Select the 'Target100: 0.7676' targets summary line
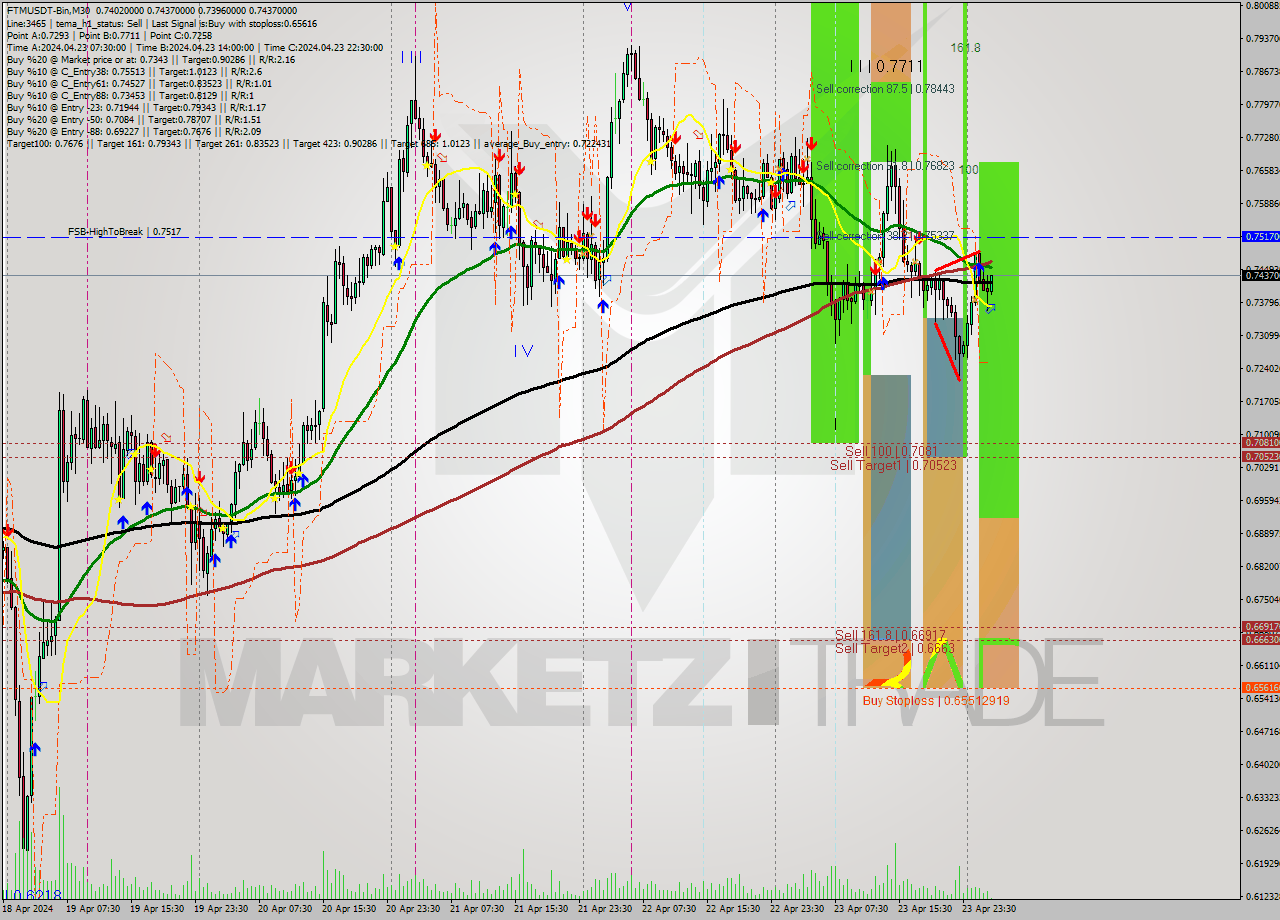Viewport: 1280px width, 920px height. 308,144
